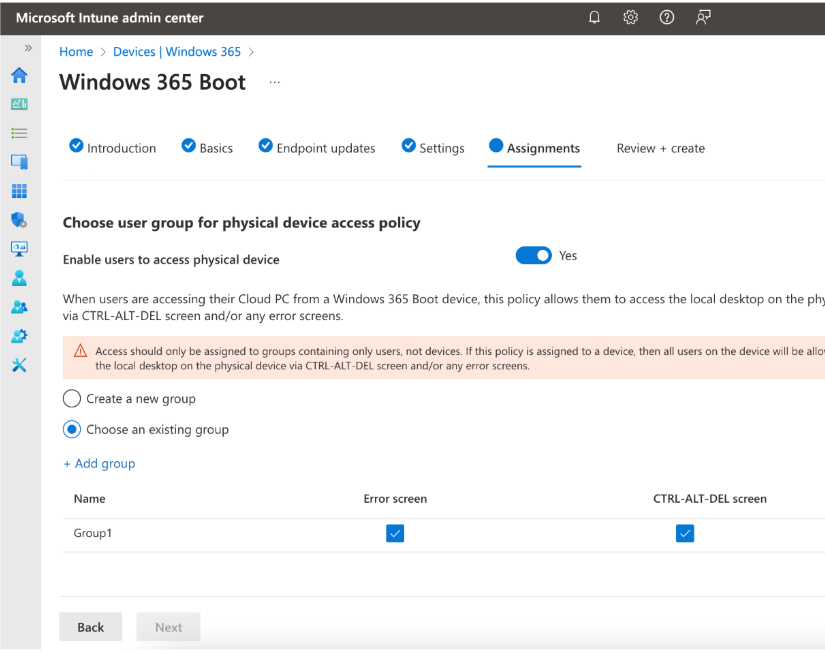Open the notifications bell
Screen dimensions: 825x654
[x=595, y=18]
